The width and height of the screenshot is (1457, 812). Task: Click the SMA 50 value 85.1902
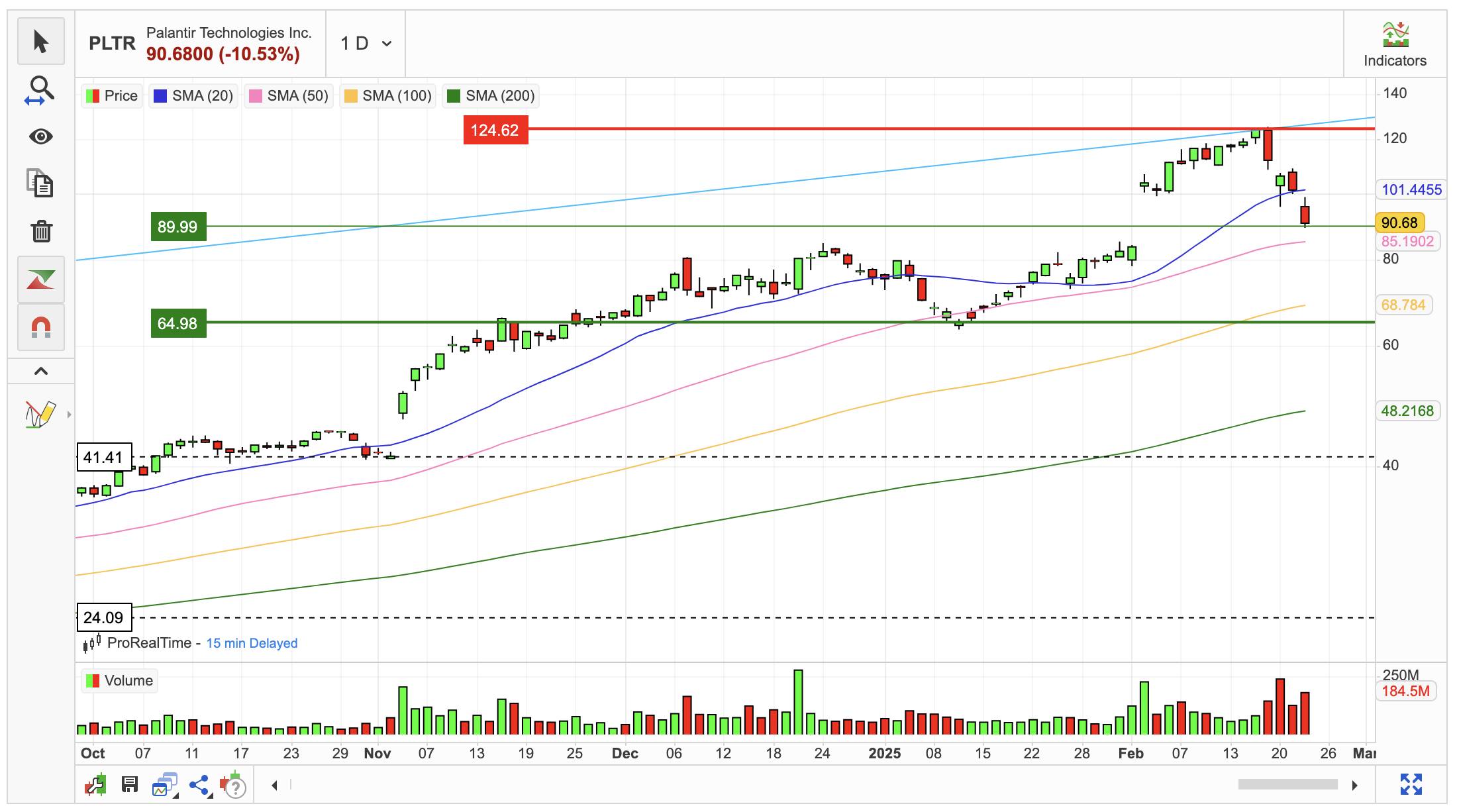1407,242
